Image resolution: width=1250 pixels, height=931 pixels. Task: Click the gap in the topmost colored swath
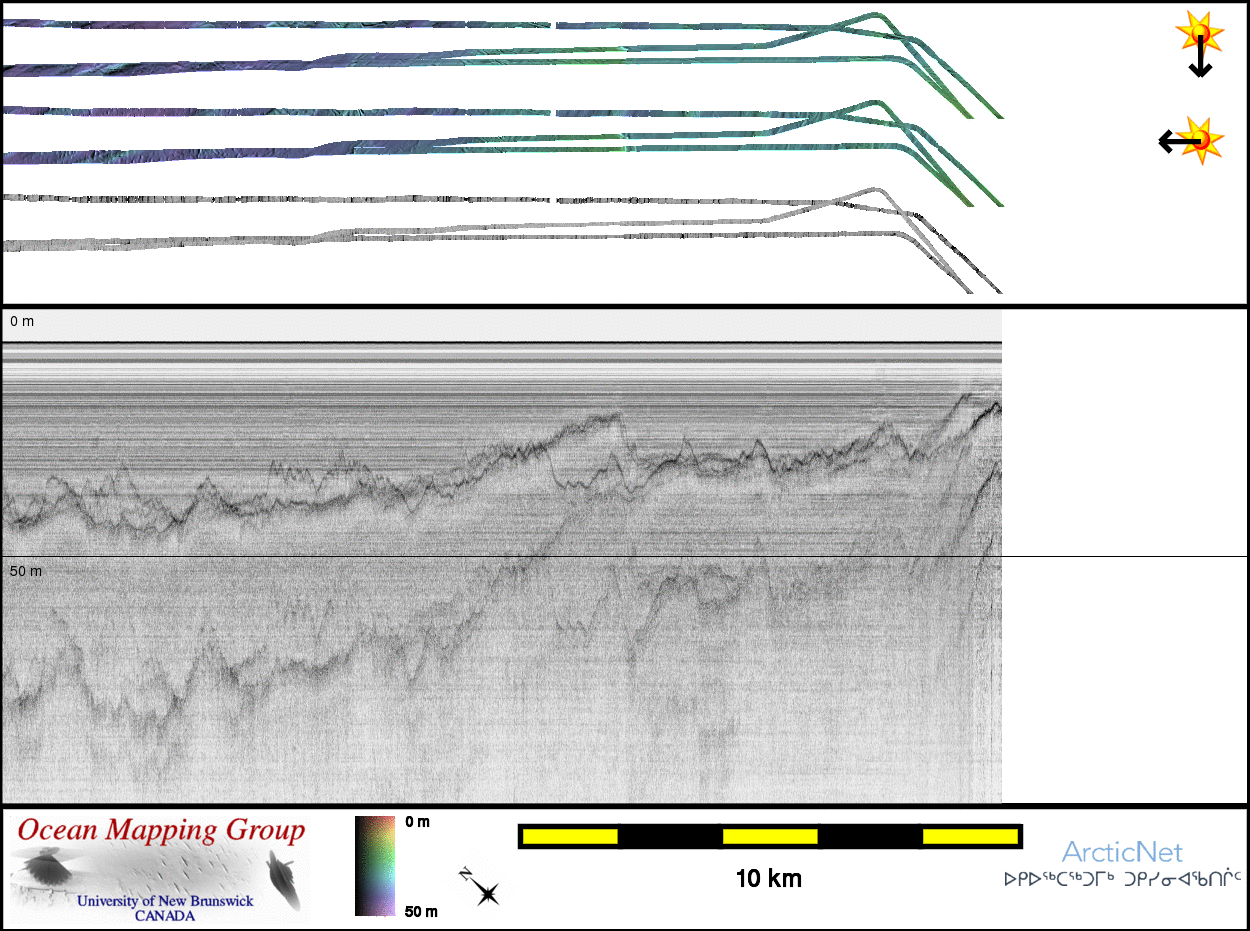(x=553, y=24)
